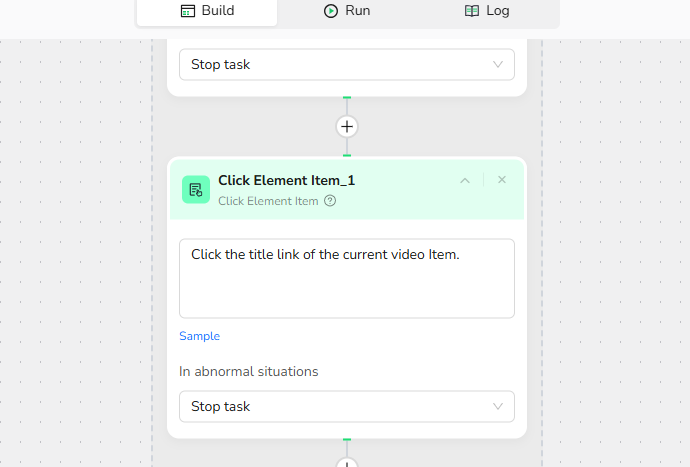Switch to the Build tab
Viewport: 690px width, 467px height.
click(x=207, y=11)
